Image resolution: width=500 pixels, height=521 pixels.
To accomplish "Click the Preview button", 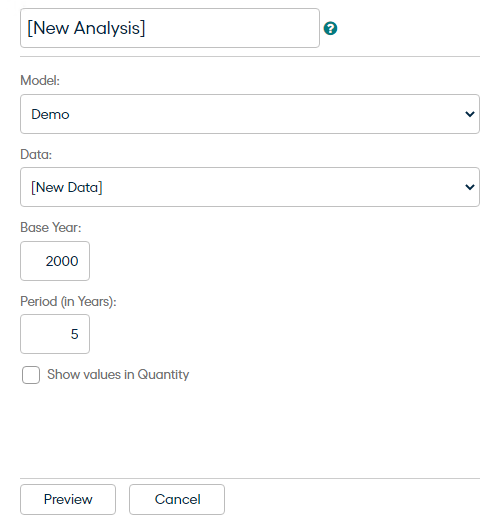I will point(68,499).
